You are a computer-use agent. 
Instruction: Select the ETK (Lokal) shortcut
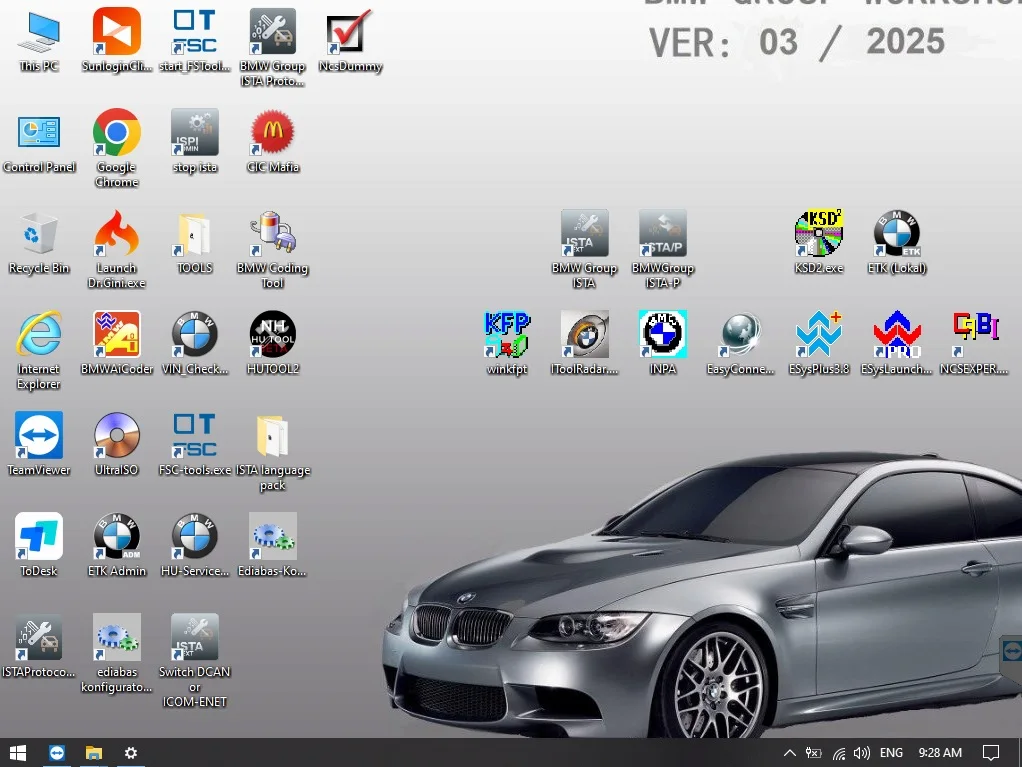point(896,235)
